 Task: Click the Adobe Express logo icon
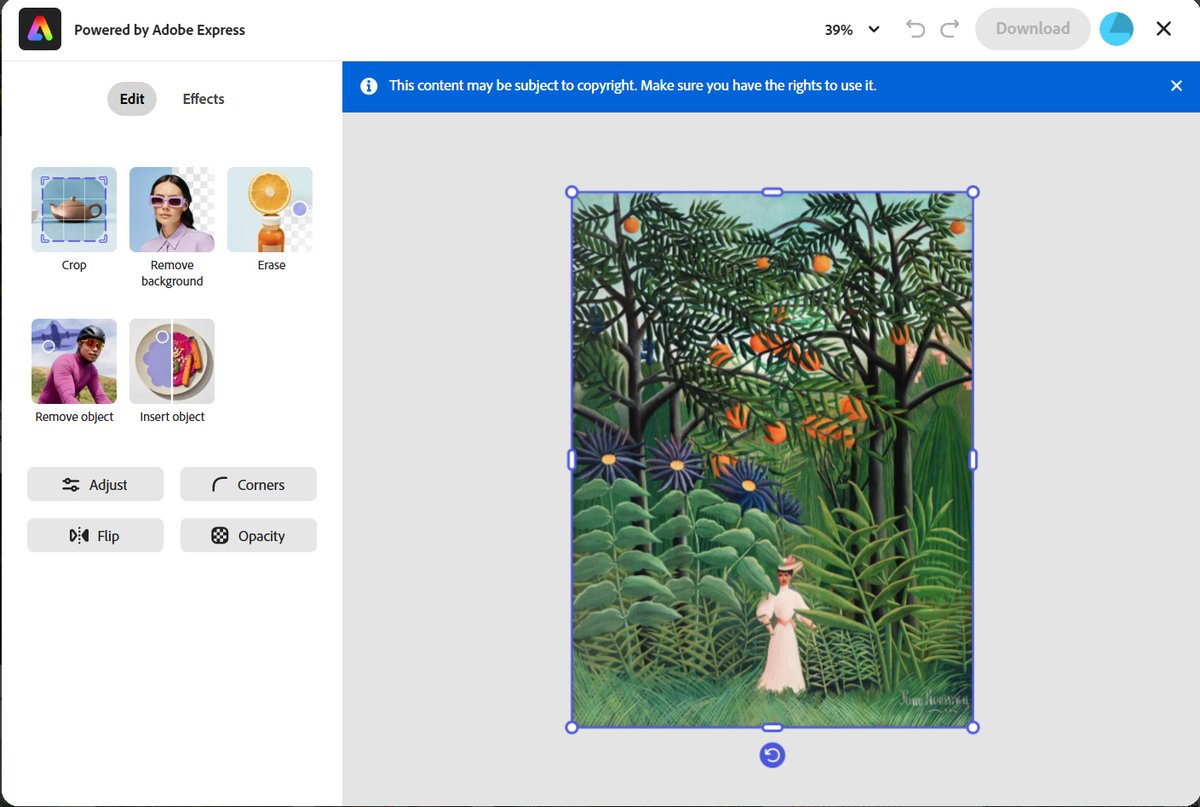pyautogui.click(x=40, y=29)
